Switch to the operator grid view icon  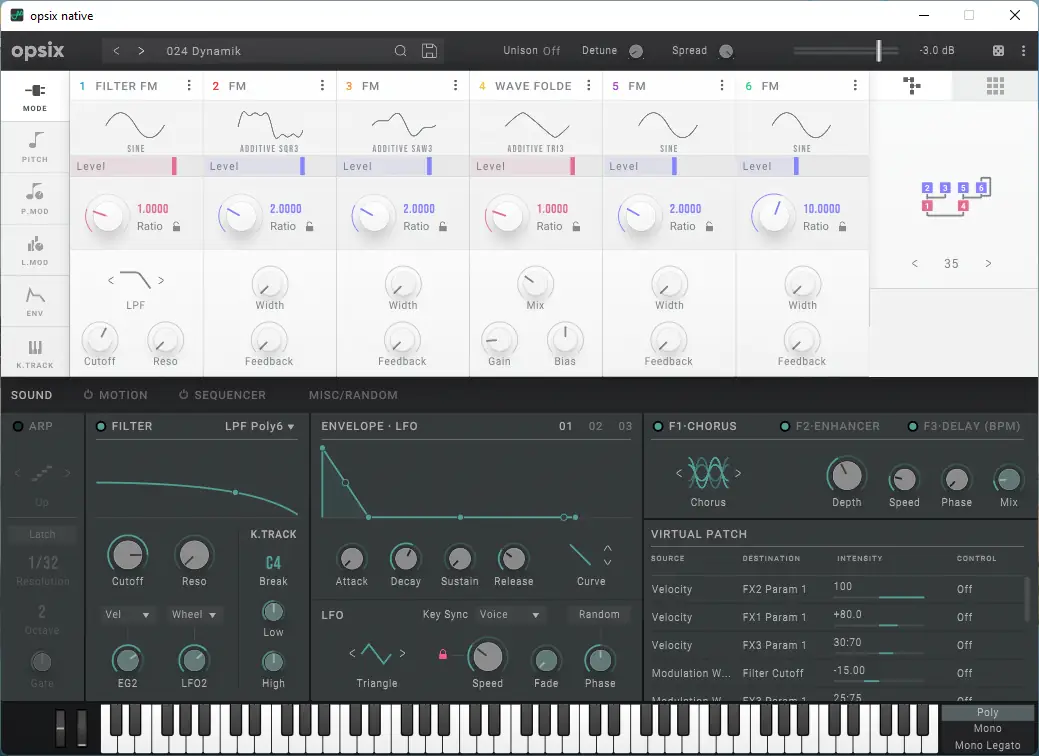pos(994,86)
